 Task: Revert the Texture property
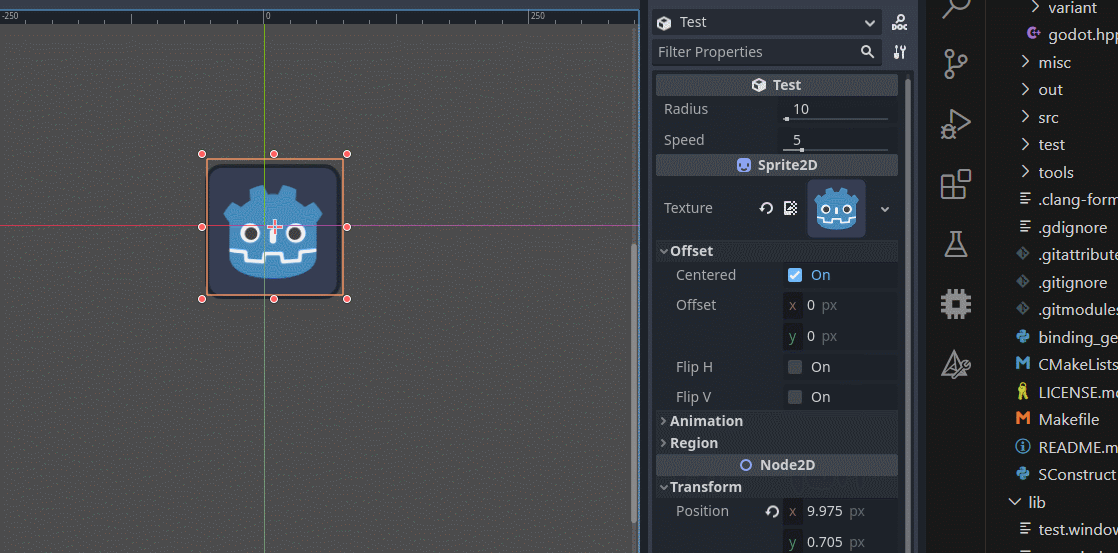pyautogui.click(x=766, y=208)
